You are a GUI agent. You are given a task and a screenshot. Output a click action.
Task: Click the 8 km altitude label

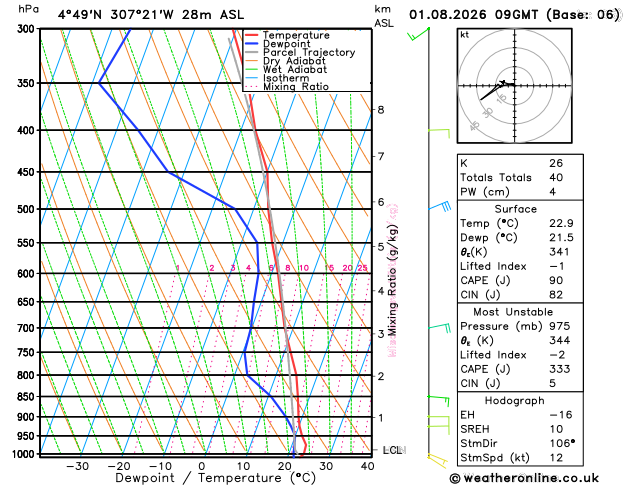(x=381, y=109)
